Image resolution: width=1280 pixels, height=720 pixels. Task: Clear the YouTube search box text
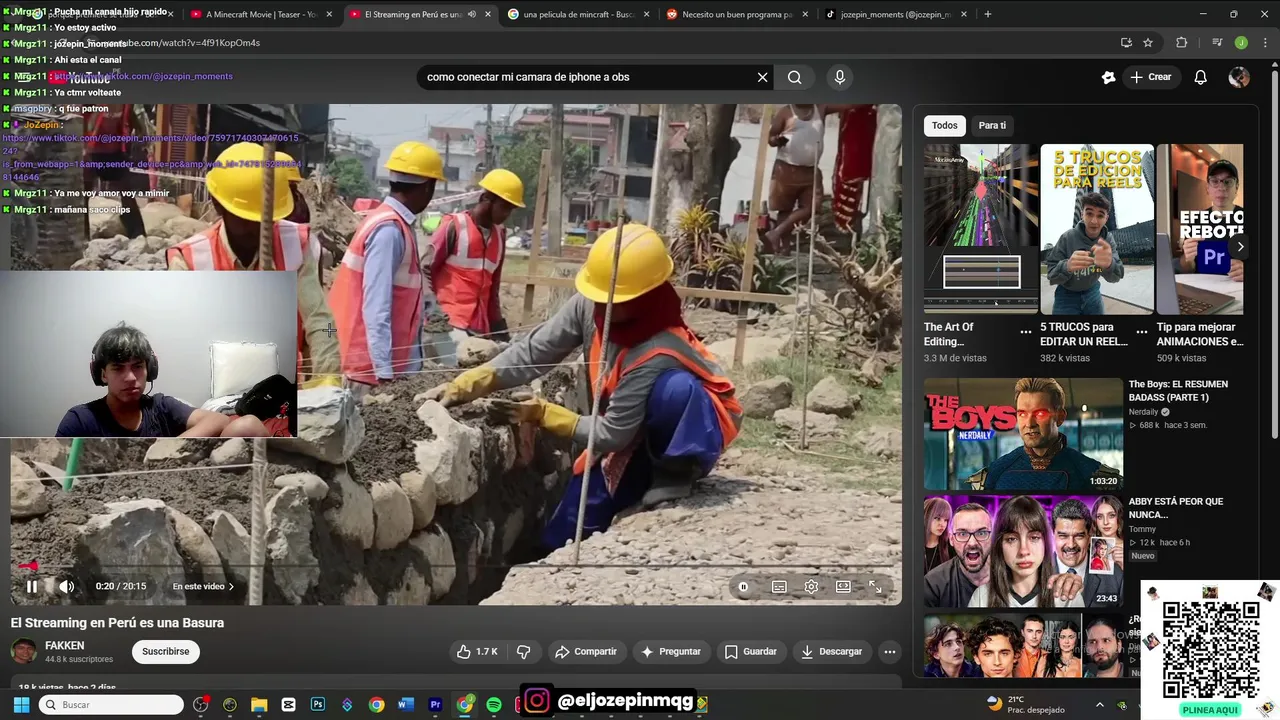click(762, 77)
